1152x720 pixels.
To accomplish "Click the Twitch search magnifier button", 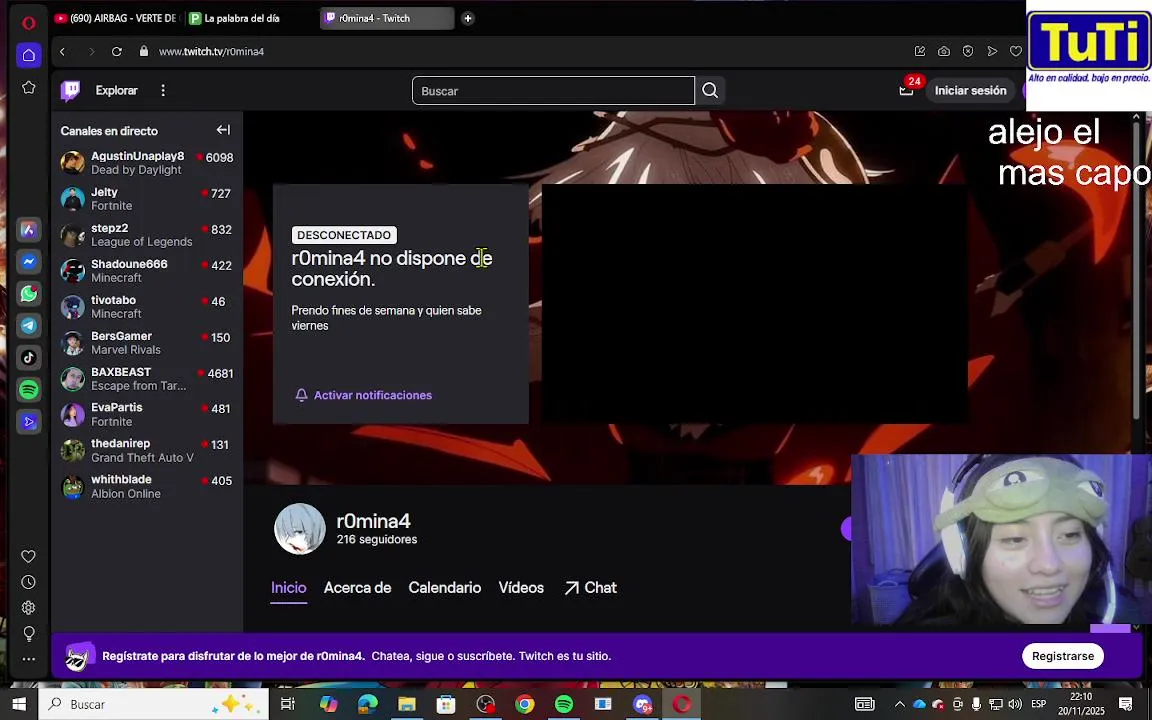I will (710, 90).
